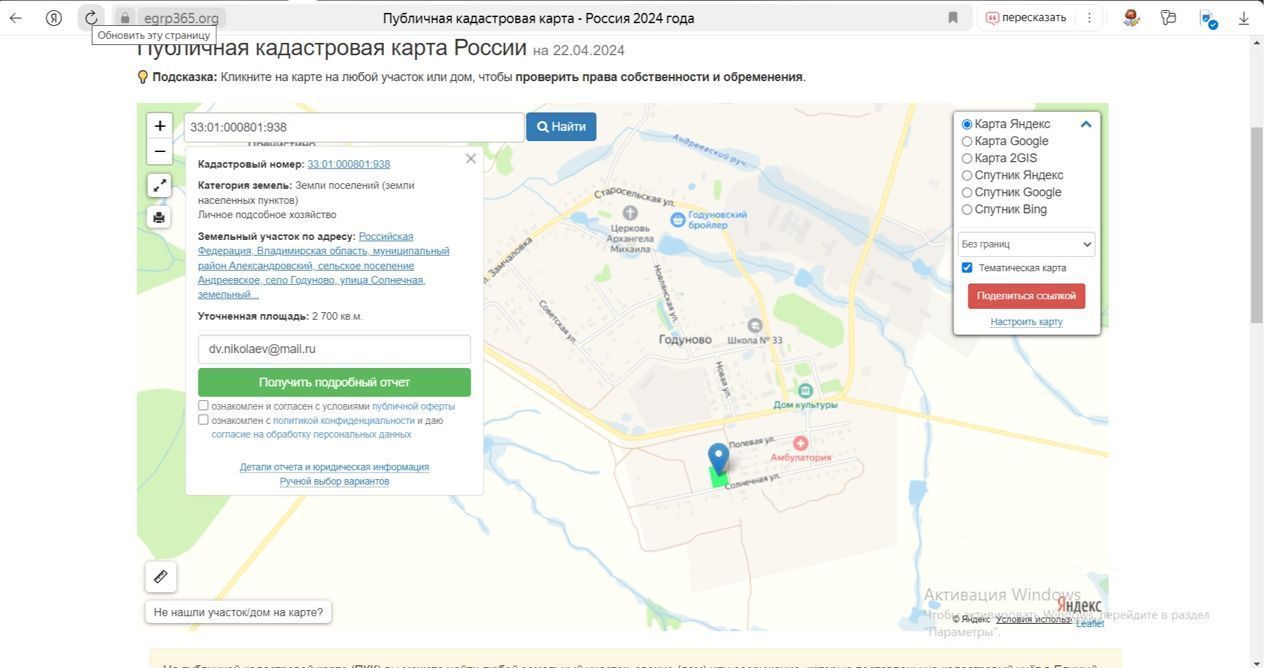Screen dimensions: 1280x668
Task: Click the Найти search button
Action: click(x=562, y=126)
